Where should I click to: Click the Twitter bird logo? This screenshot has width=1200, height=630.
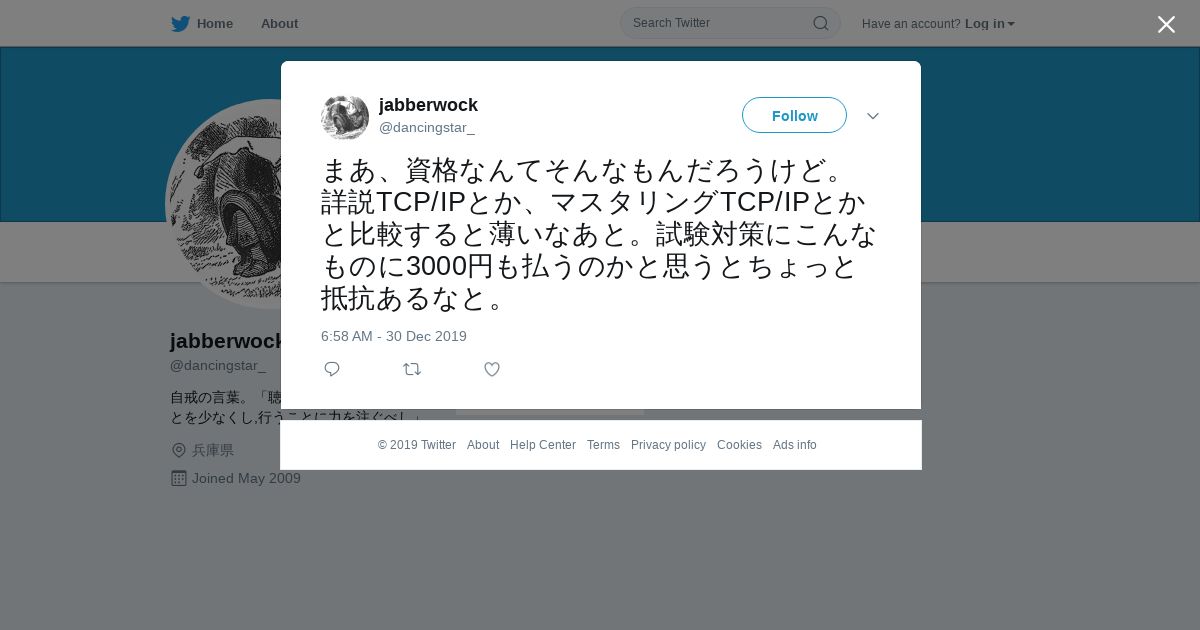[x=180, y=23]
